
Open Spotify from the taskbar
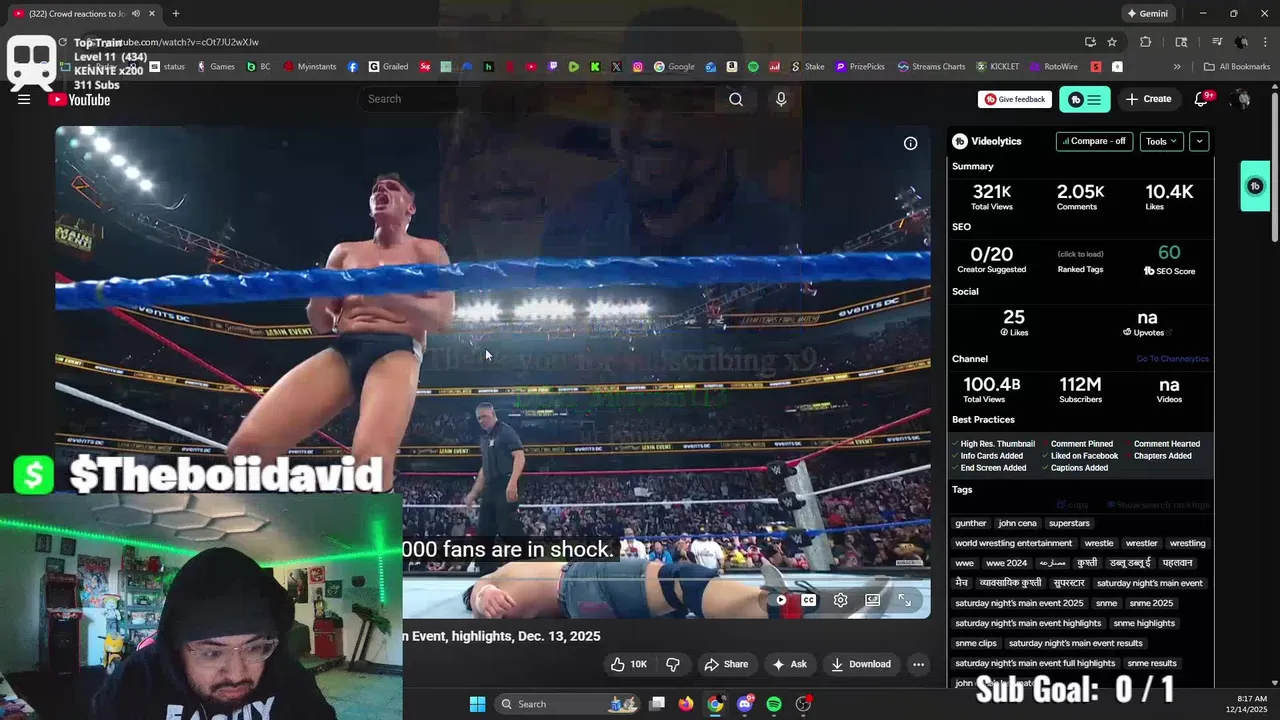pos(774,704)
